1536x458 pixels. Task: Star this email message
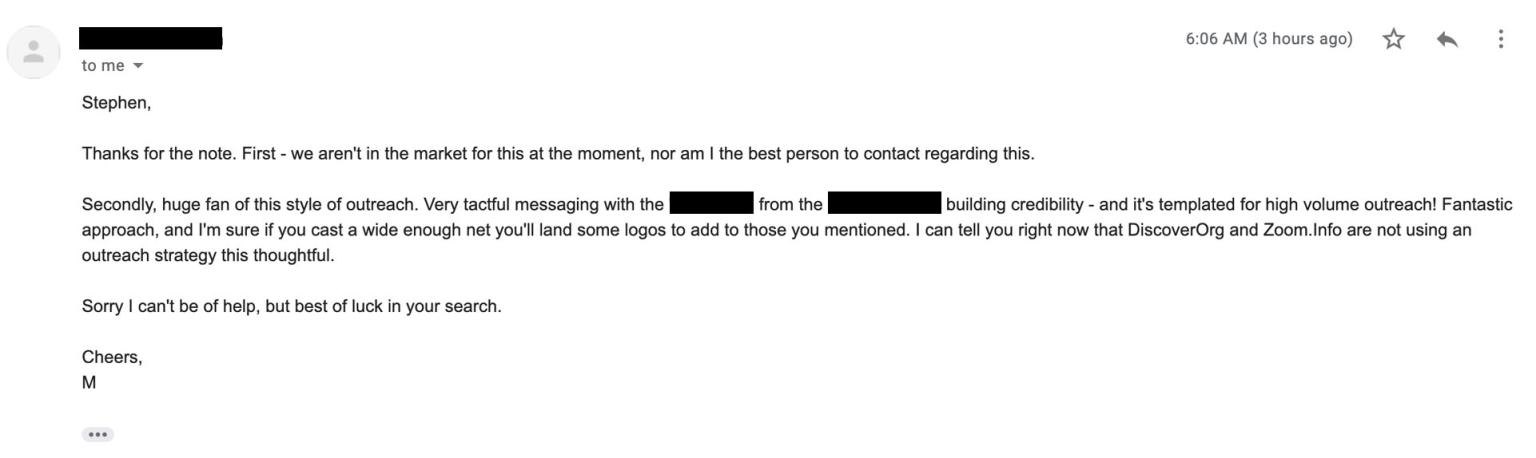pos(1391,39)
